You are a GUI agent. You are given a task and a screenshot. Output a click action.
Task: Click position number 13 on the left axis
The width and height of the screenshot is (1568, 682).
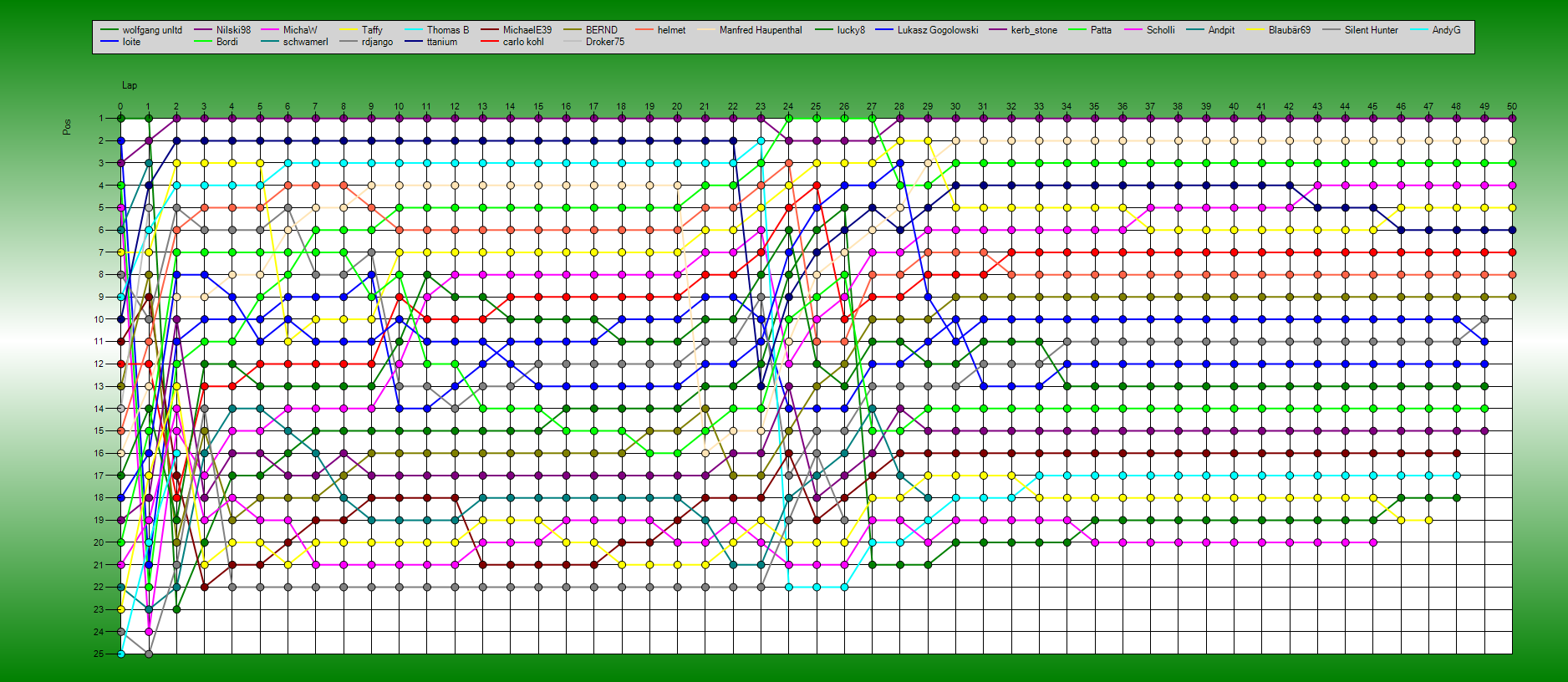(x=99, y=386)
